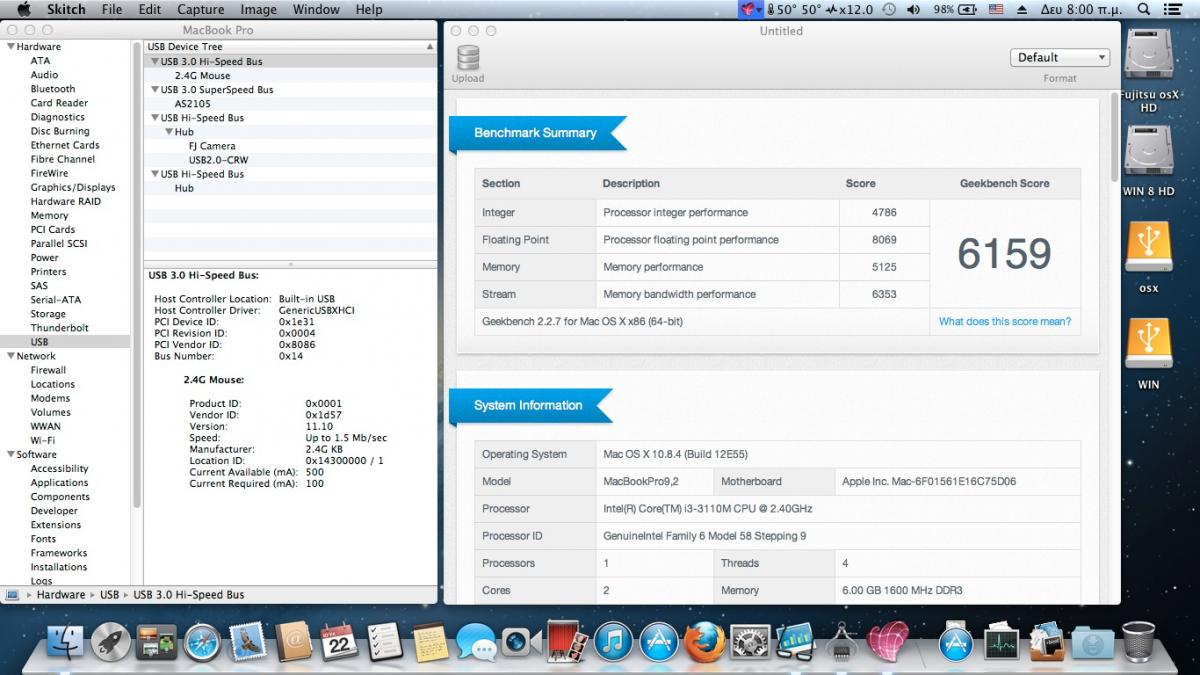Viewport: 1200px width, 675px height.
Task: Open yellow Notes icon in dock
Action: (x=431, y=641)
